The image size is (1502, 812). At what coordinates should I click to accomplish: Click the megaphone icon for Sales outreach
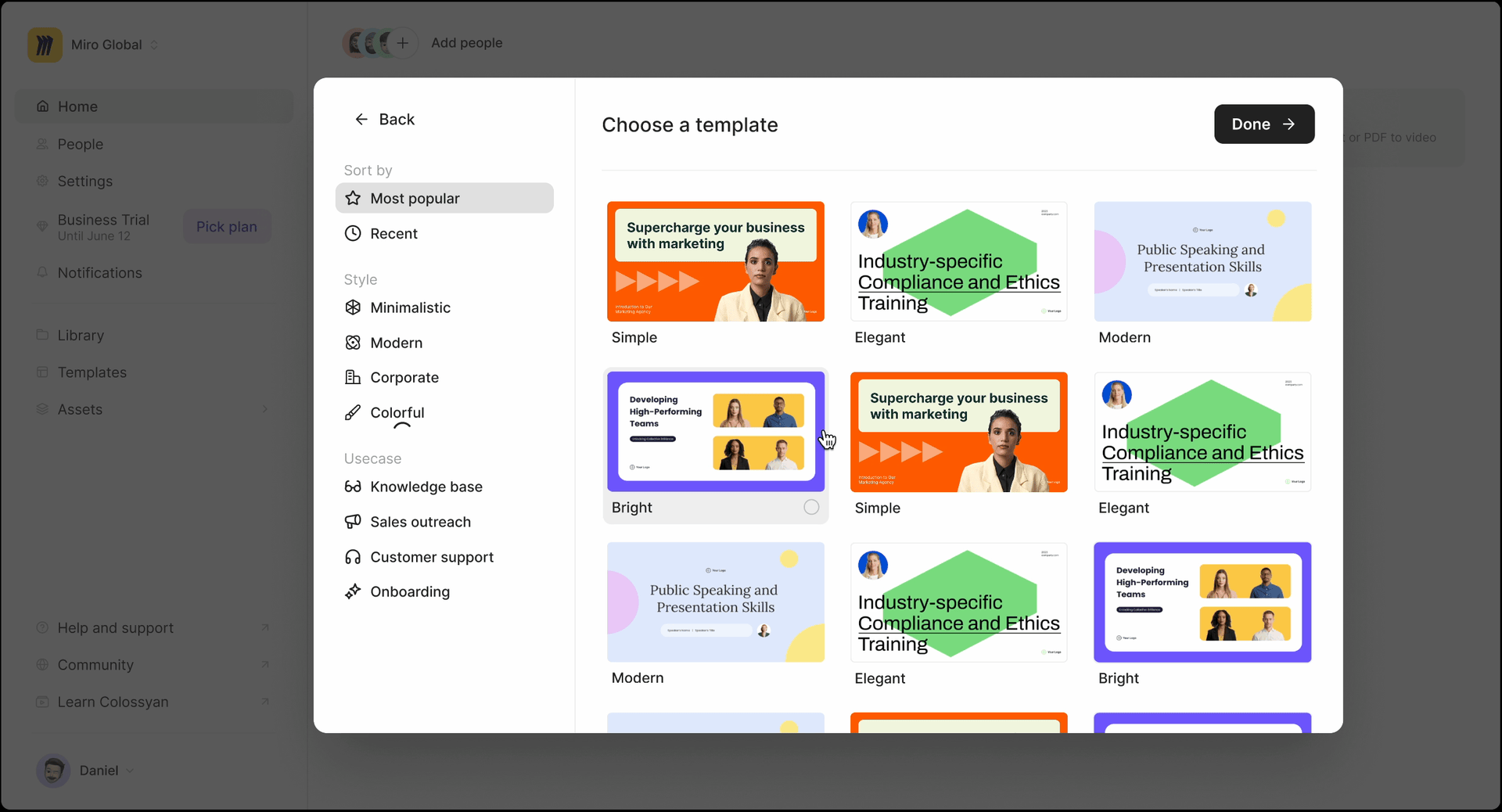(x=353, y=522)
